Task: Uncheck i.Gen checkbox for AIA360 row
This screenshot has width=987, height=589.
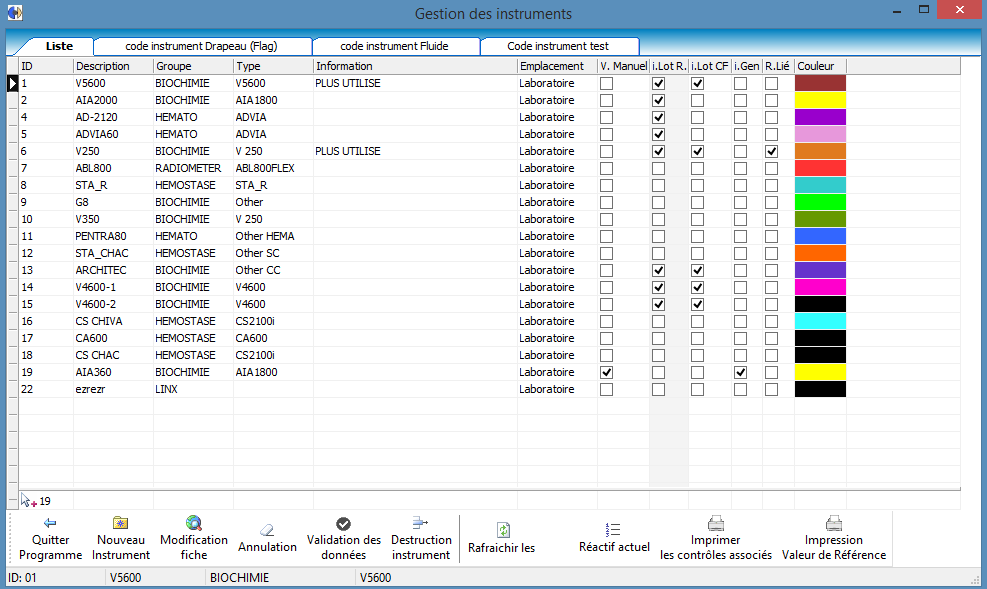Action: click(x=740, y=373)
